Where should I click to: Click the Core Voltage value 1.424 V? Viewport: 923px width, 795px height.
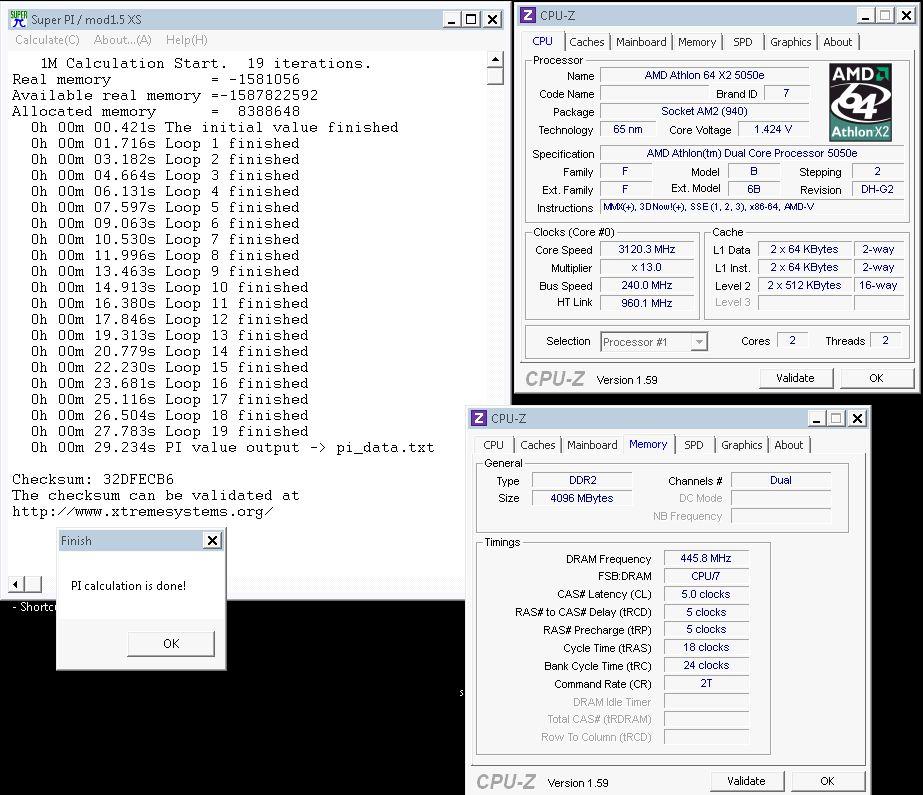click(x=773, y=129)
